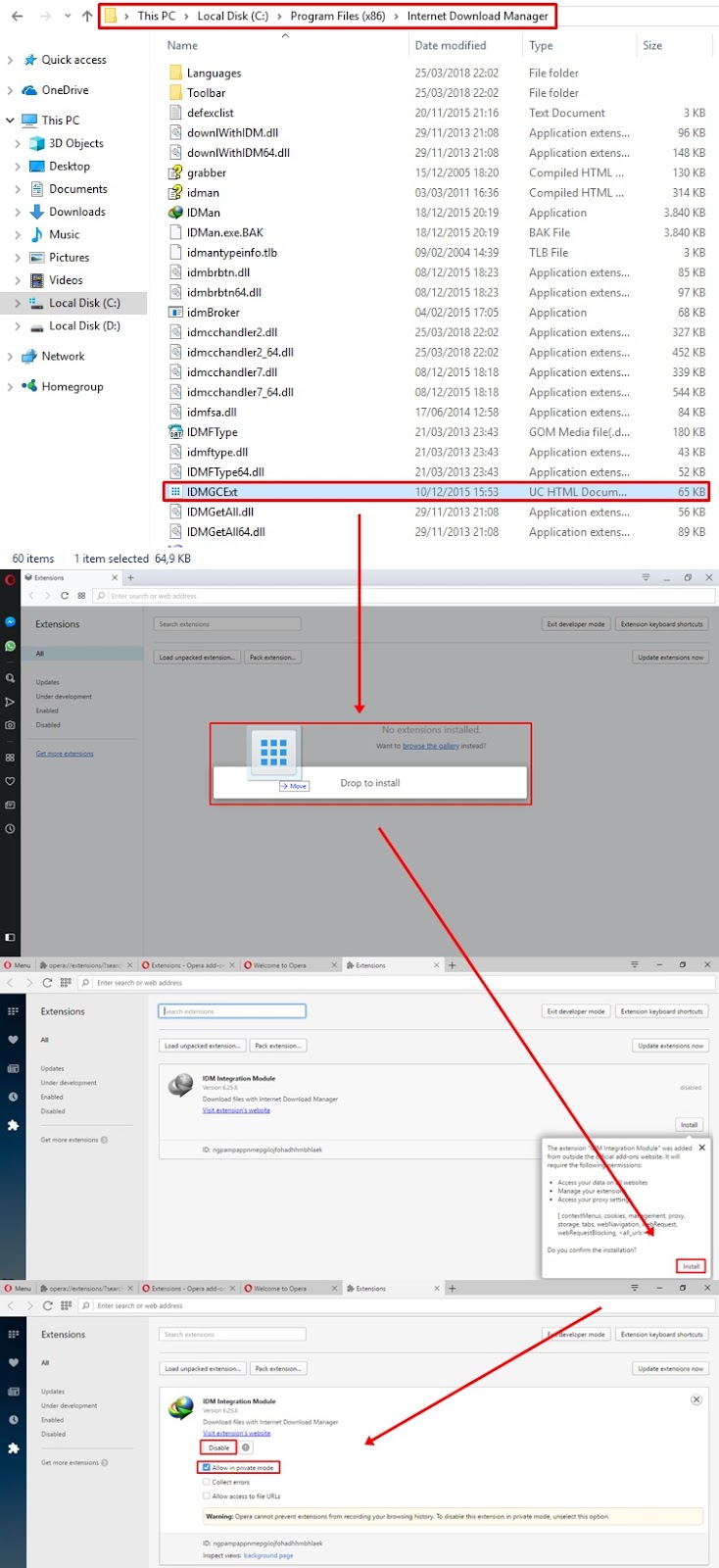Screen dimensions: 719x1568
Task: Select the IDMFType media file icon
Action: (175, 432)
